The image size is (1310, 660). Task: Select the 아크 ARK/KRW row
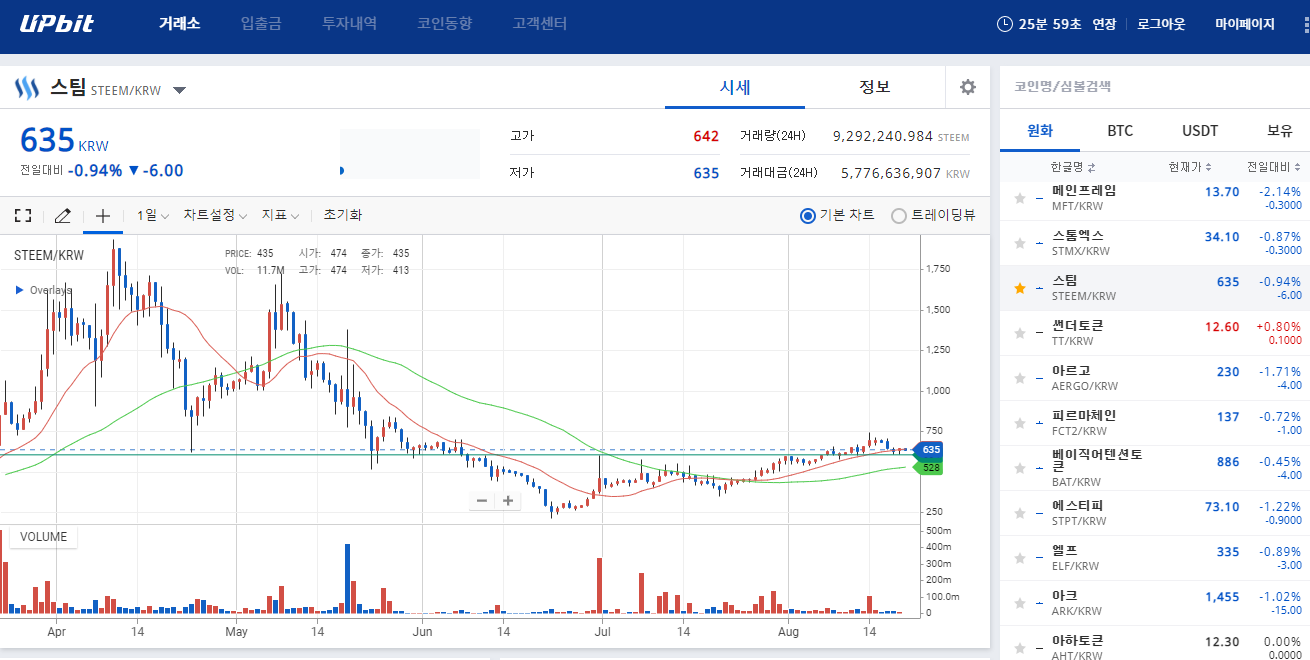(1155, 603)
